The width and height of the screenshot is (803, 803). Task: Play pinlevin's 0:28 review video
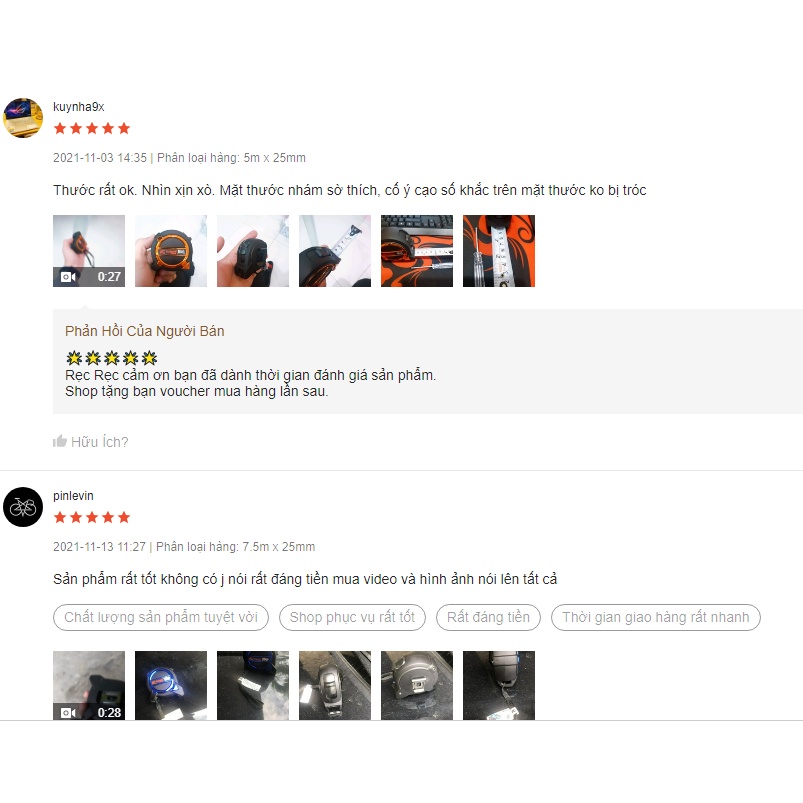(x=89, y=686)
